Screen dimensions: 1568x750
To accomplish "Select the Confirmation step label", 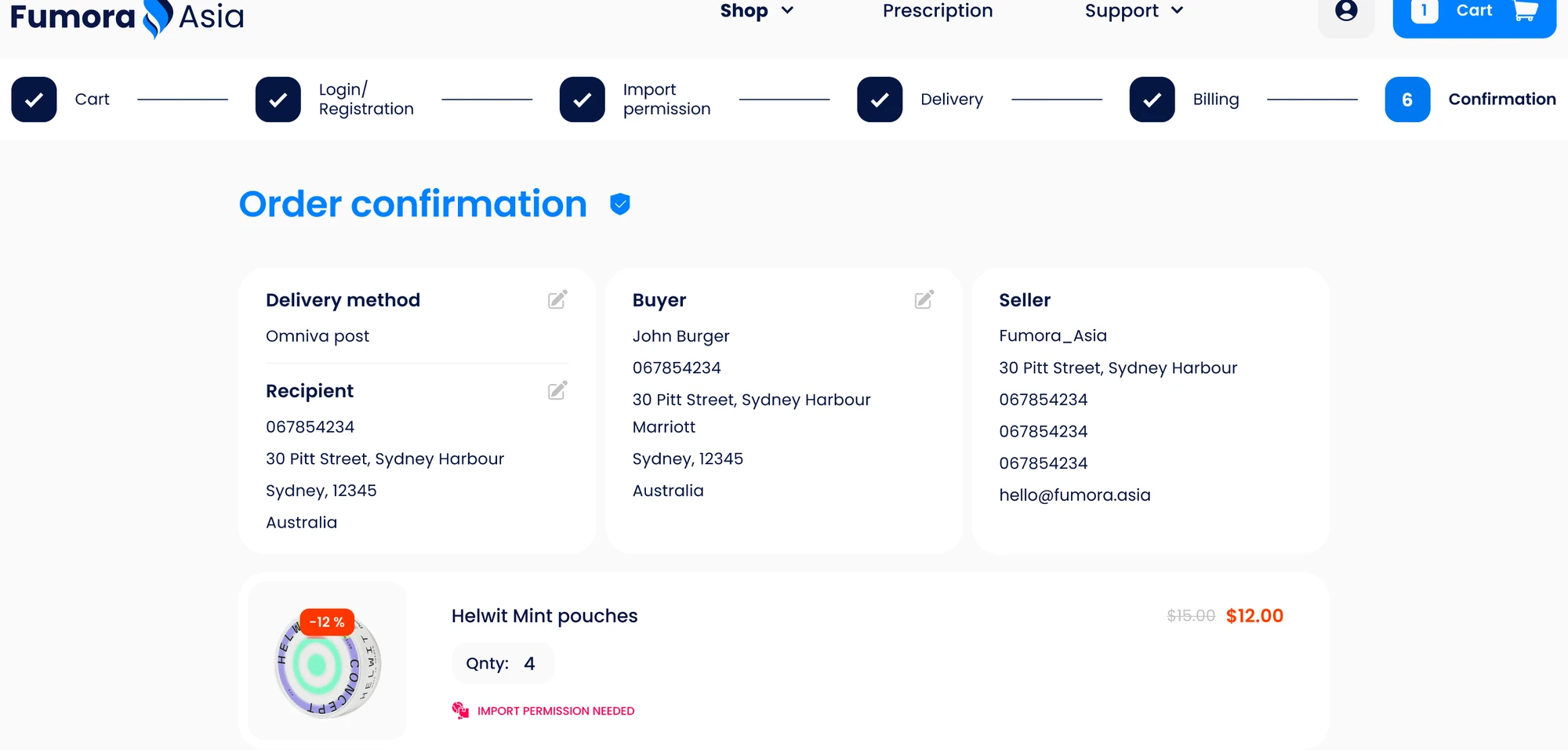I will pos(1502,100).
